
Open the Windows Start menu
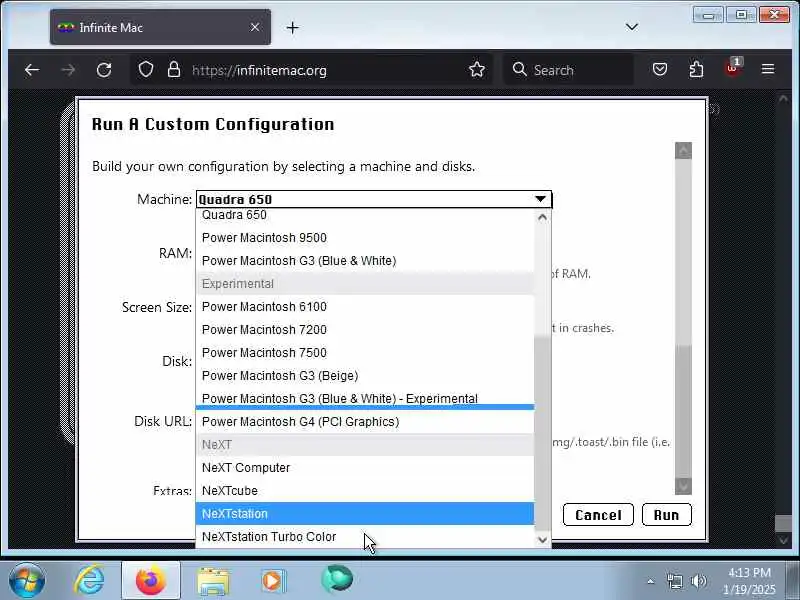[27, 581]
